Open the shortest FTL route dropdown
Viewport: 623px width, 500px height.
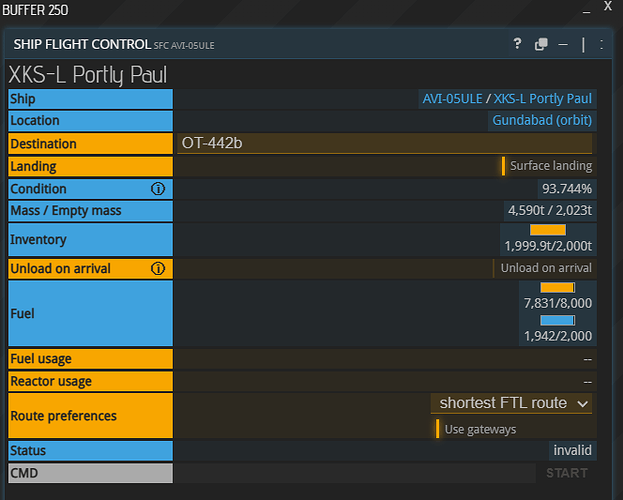click(511, 403)
